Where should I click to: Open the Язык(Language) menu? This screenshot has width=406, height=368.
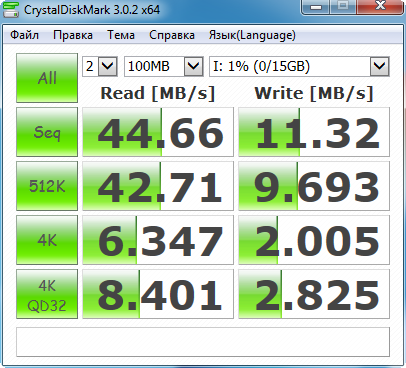coord(252,35)
